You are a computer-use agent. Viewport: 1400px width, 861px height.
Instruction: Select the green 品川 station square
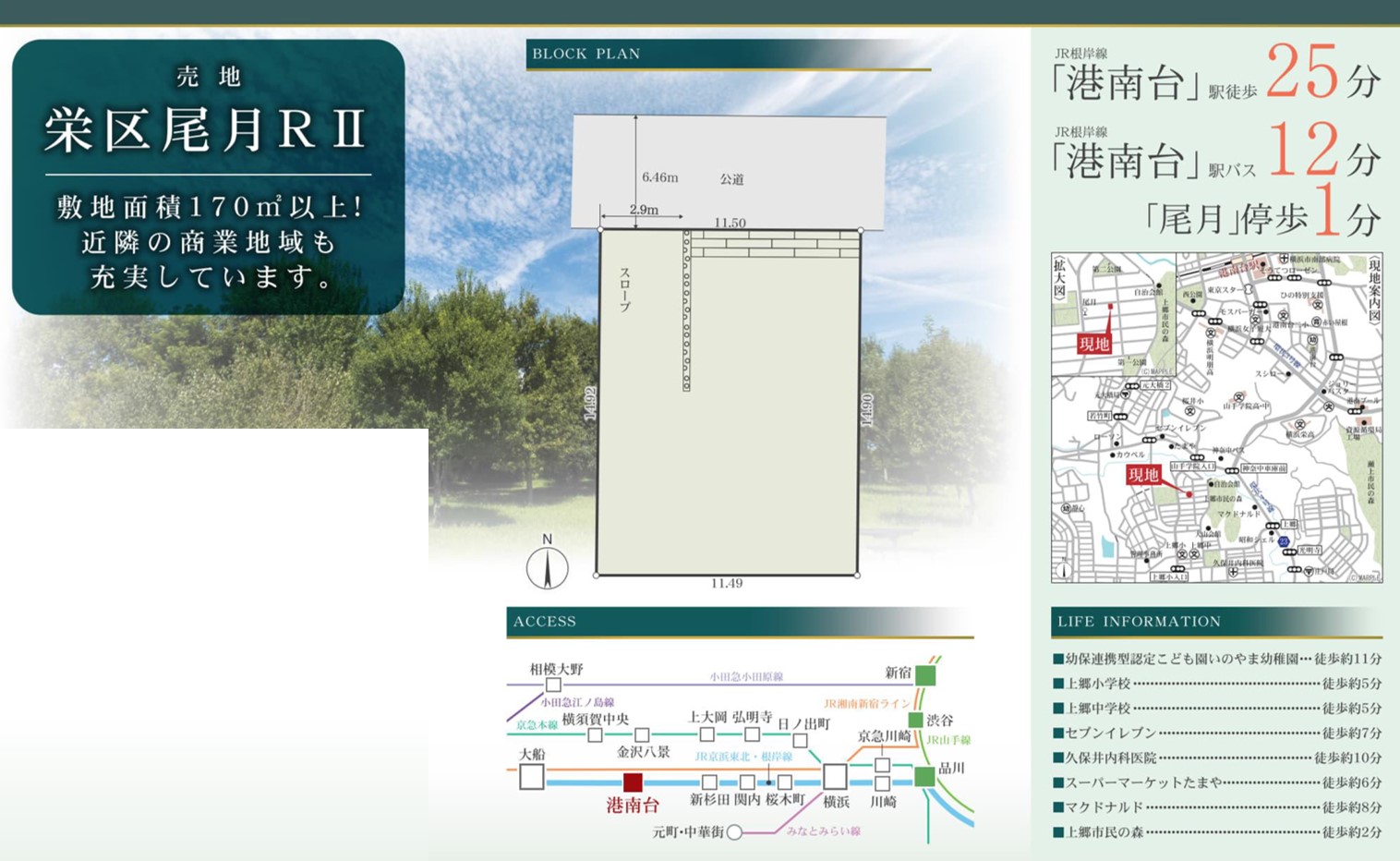point(924,776)
